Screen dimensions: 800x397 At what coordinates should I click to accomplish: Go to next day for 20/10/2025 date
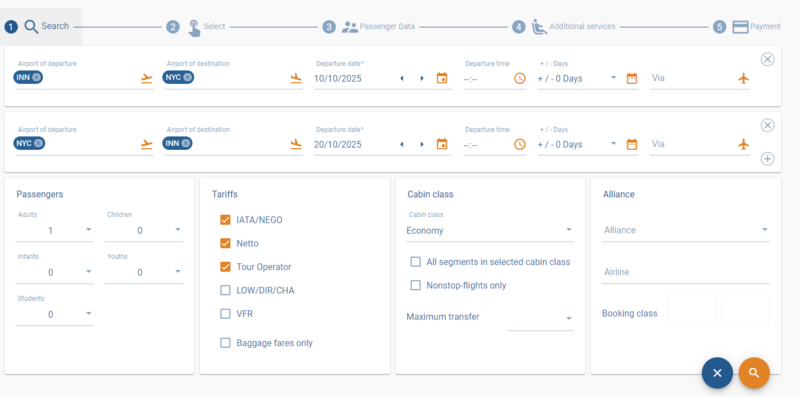tap(422, 144)
